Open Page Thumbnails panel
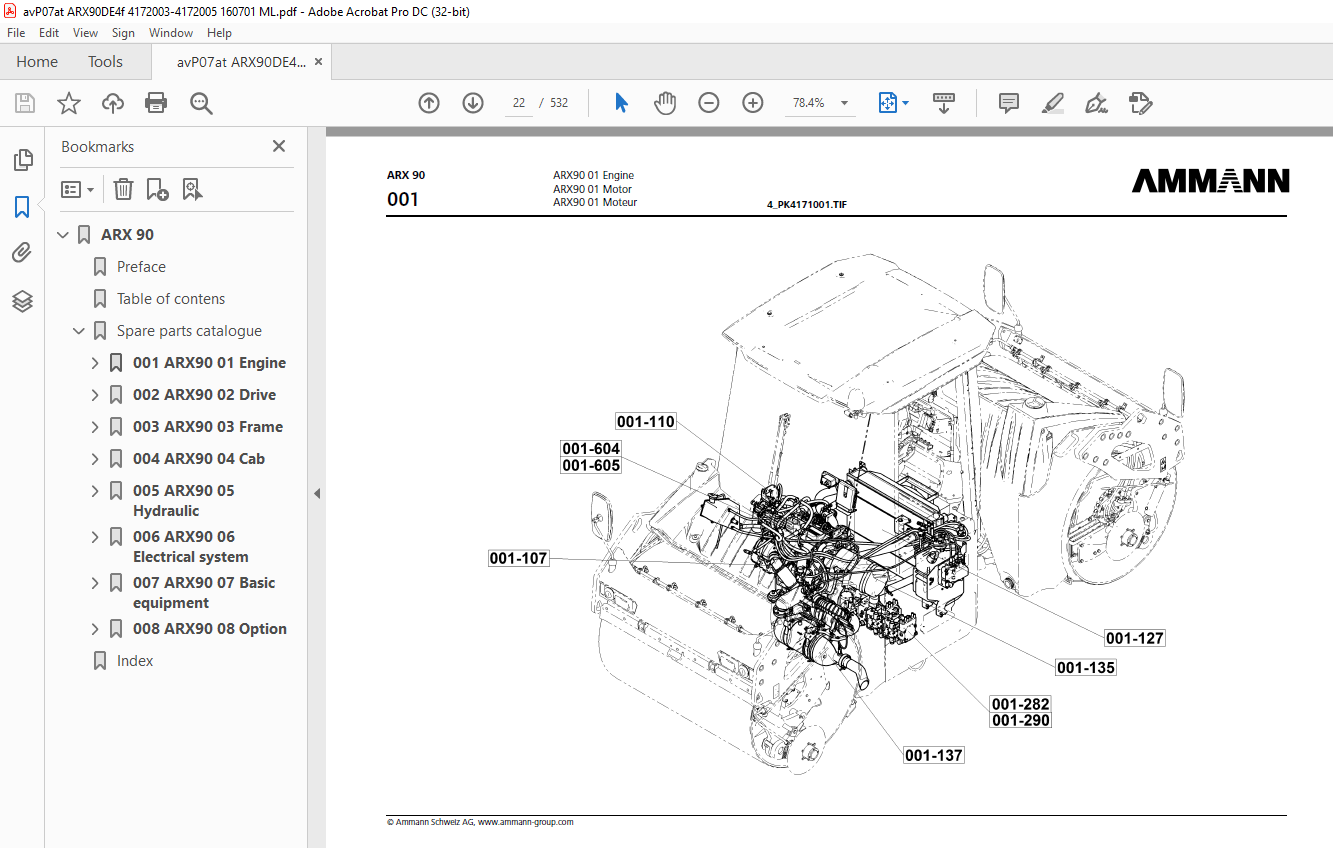Screen dimensions: 1333x848 point(22,160)
